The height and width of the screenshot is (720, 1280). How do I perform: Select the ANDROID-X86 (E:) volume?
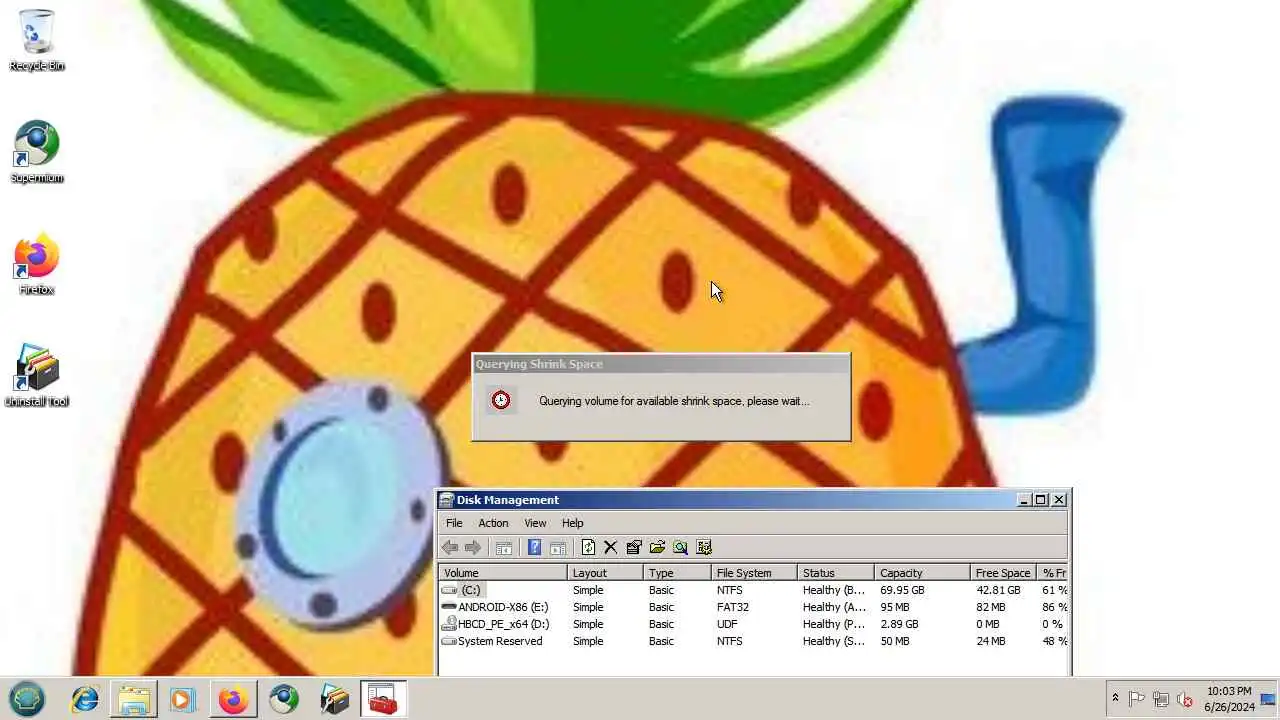[x=503, y=607]
